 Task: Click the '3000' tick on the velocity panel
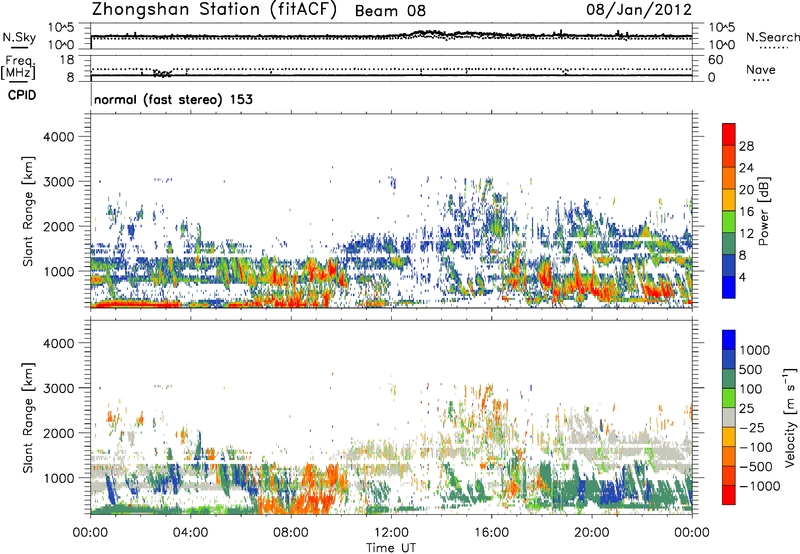(58, 389)
